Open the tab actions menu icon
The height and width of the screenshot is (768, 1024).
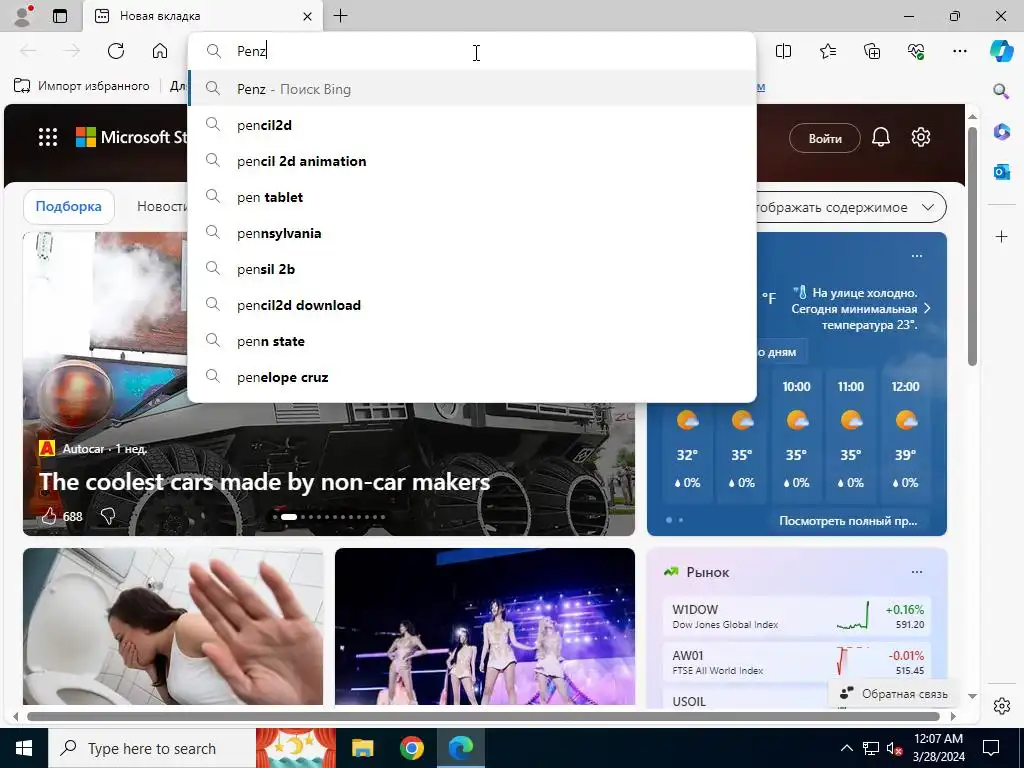tap(60, 16)
